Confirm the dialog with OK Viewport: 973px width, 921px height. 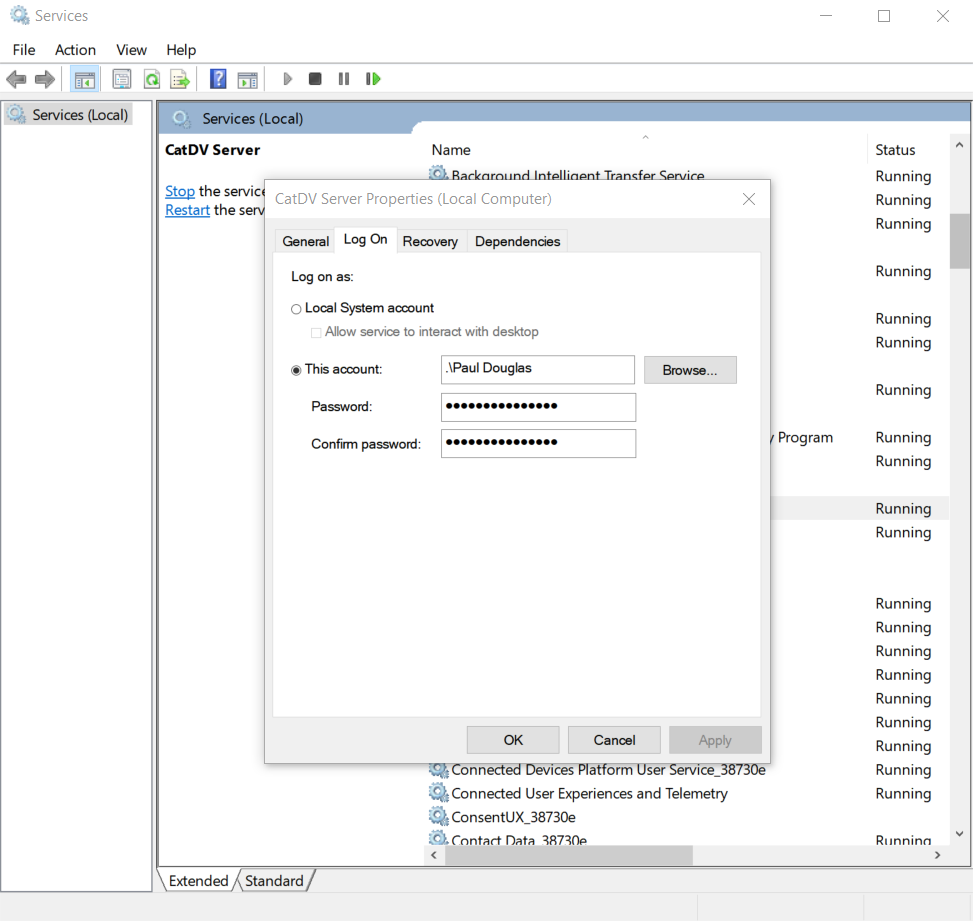click(513, 740)
